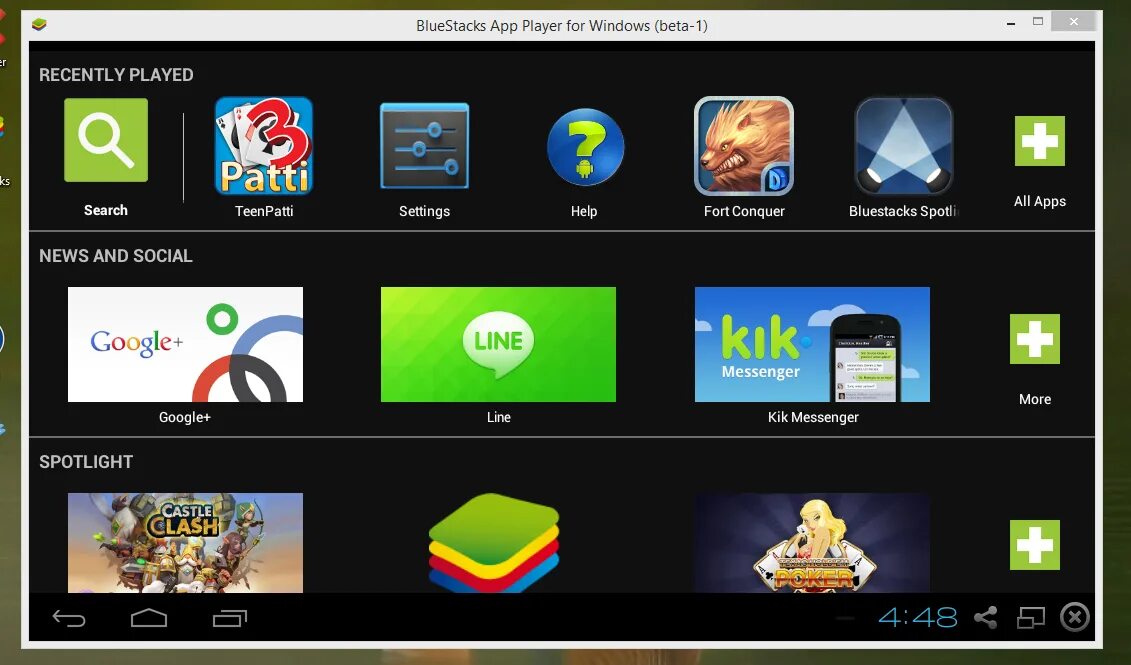Open Bluestacks Spotlight app icon

point(903,146)
